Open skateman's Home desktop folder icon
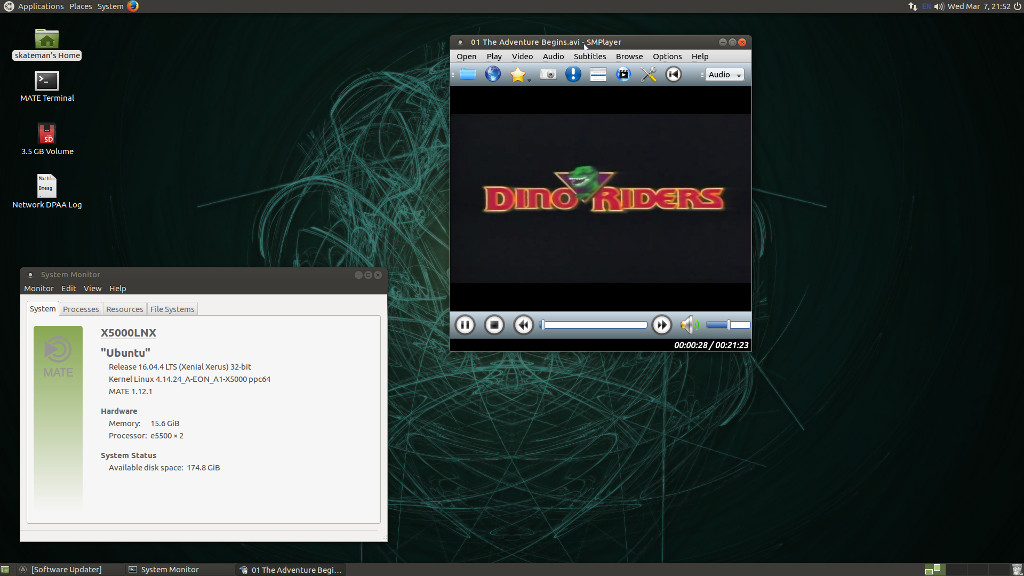 click(x=47, y=44)
